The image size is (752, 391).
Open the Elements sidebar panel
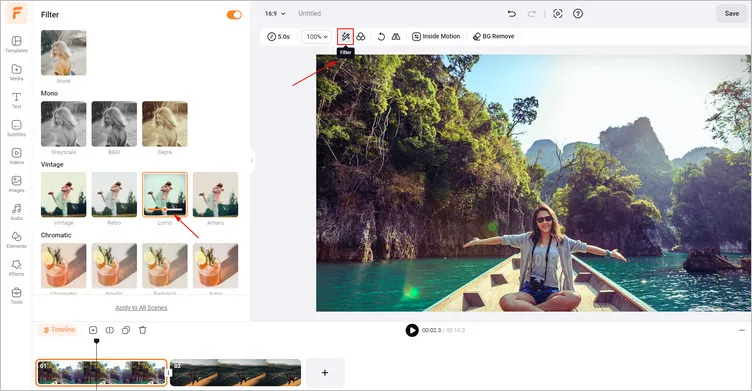point(16,239)
